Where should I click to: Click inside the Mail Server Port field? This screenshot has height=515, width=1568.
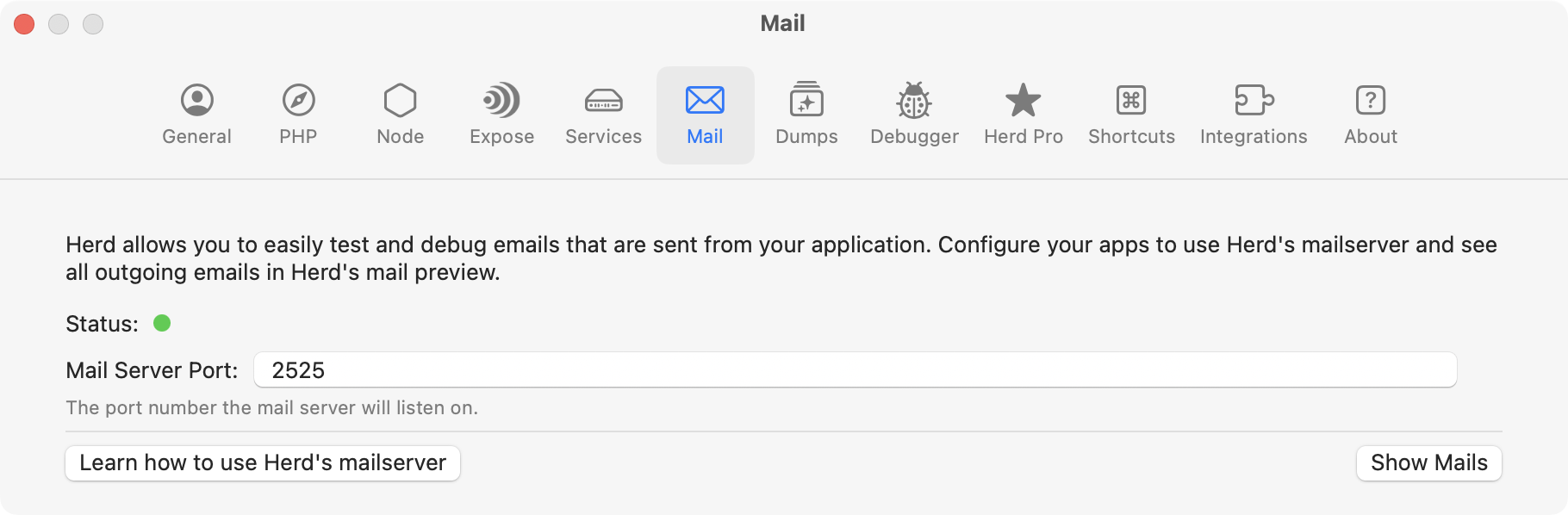coord(775,369)
